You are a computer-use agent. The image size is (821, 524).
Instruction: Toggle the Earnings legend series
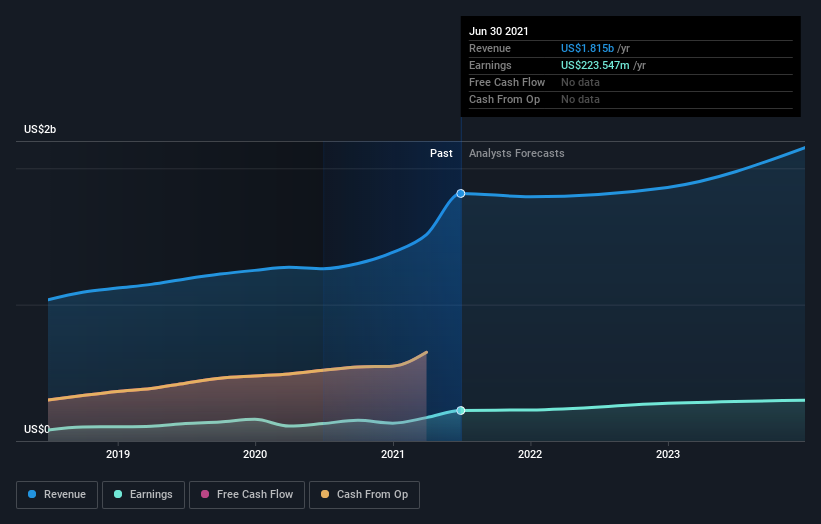coord(143,495)
